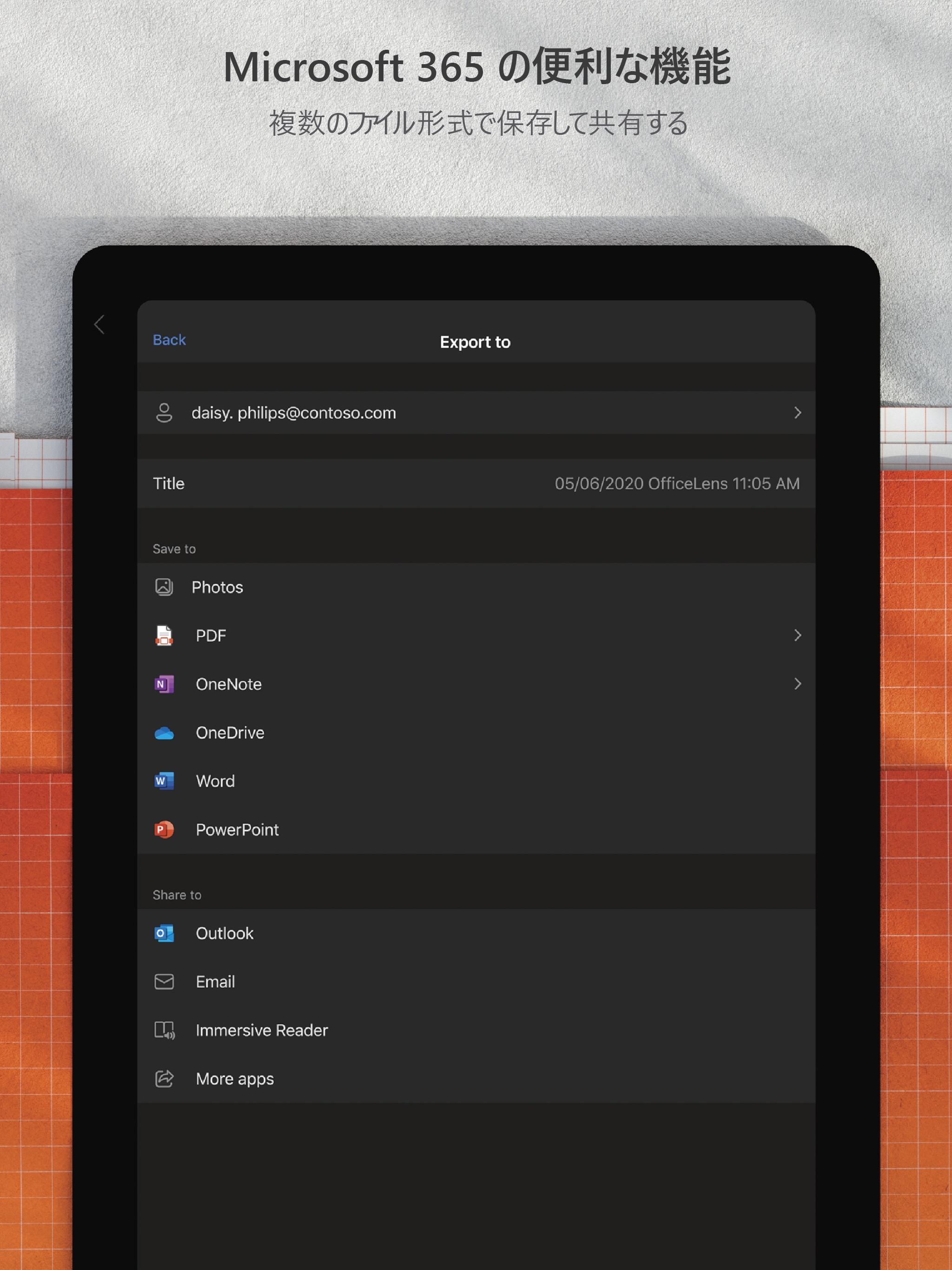This screenshot has width=952, height=1270.
Task: Tap the Outlook app icon
Action: [164, 933]
